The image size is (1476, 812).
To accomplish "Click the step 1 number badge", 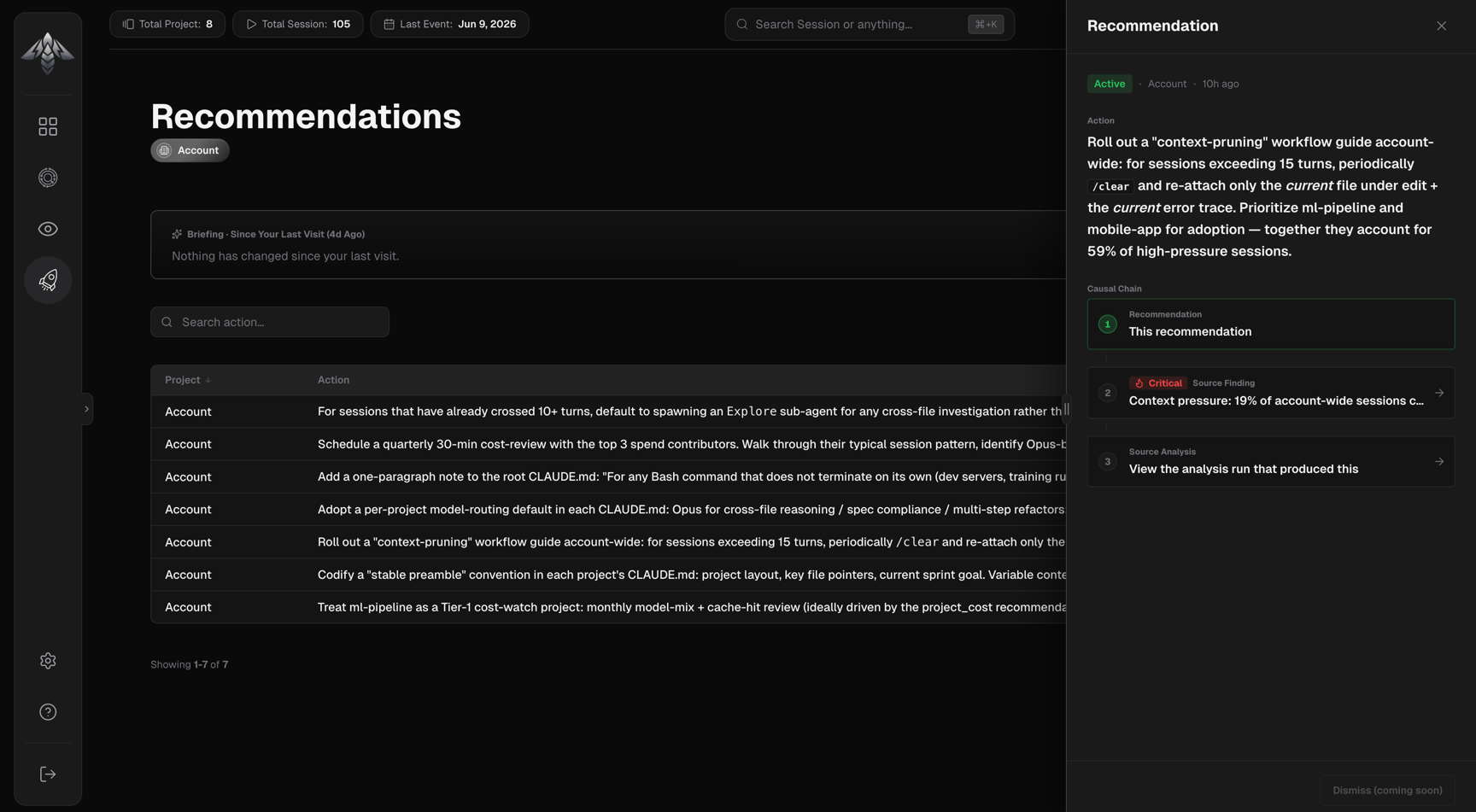I will 1108,324.
